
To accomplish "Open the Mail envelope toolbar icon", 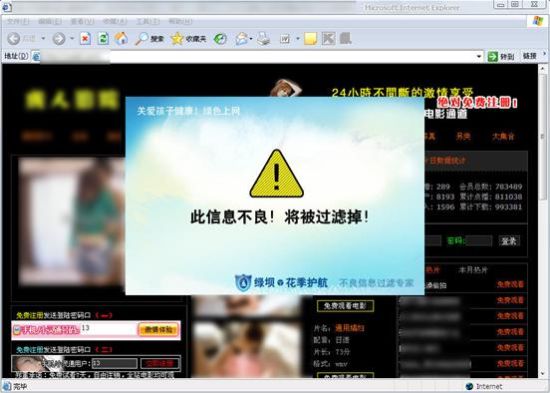I will tap(241, 39).
